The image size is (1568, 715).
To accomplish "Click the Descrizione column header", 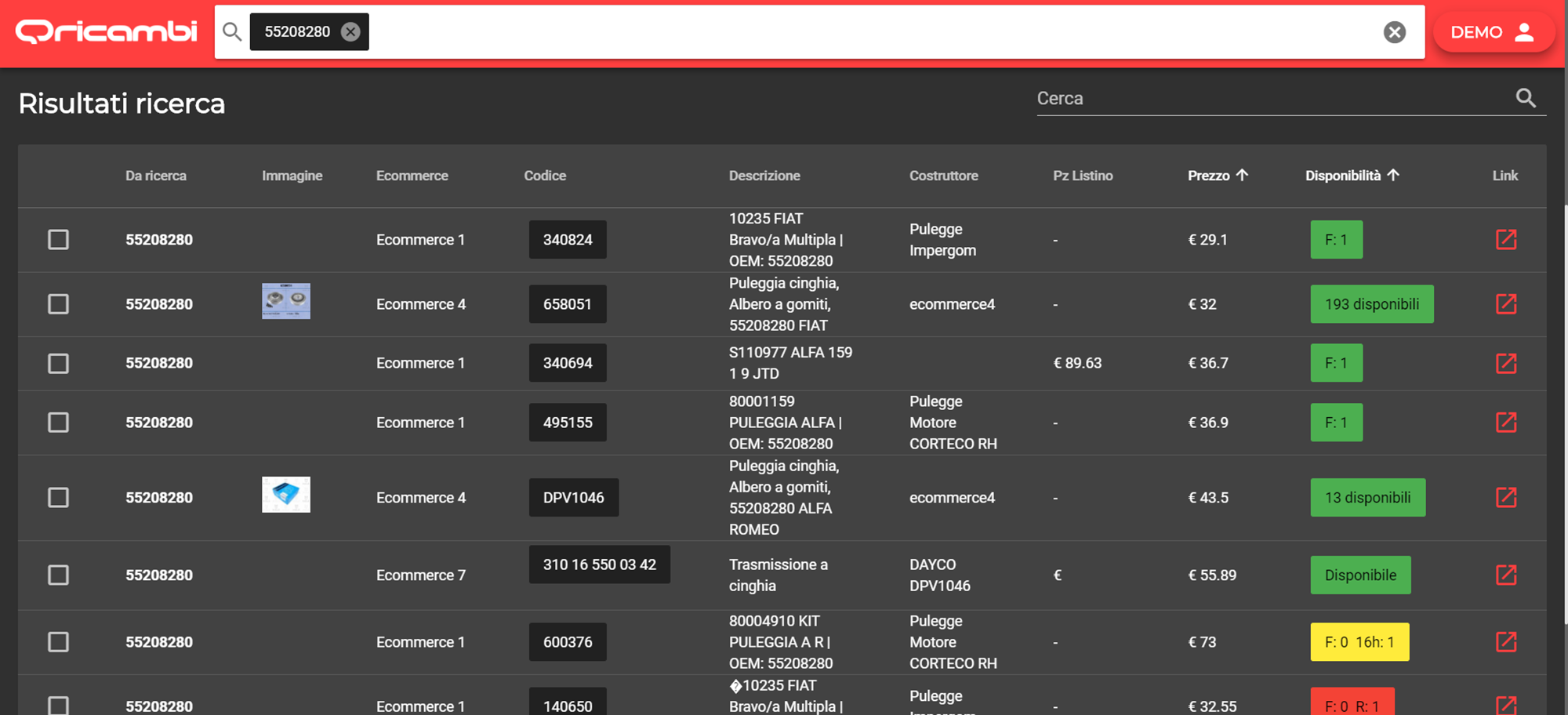I will [x=764, y=176].
